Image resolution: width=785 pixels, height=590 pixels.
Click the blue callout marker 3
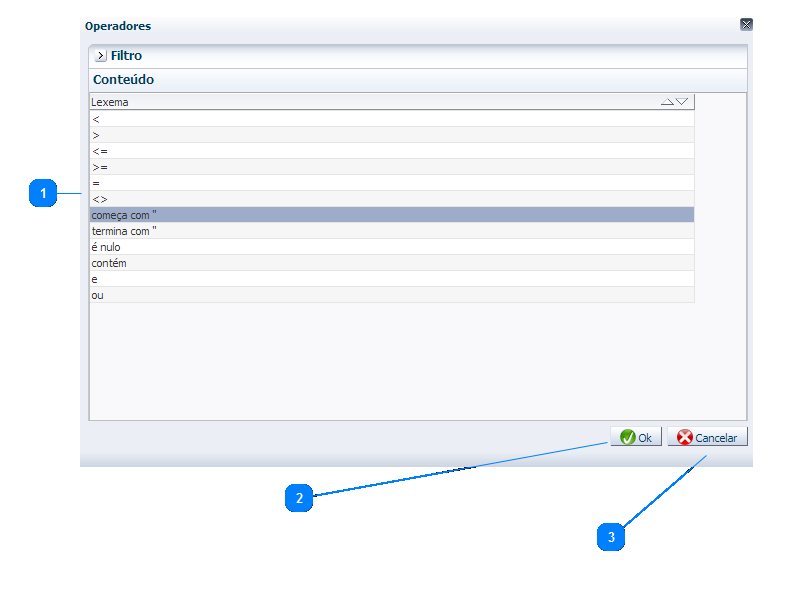tap(611, 537)
